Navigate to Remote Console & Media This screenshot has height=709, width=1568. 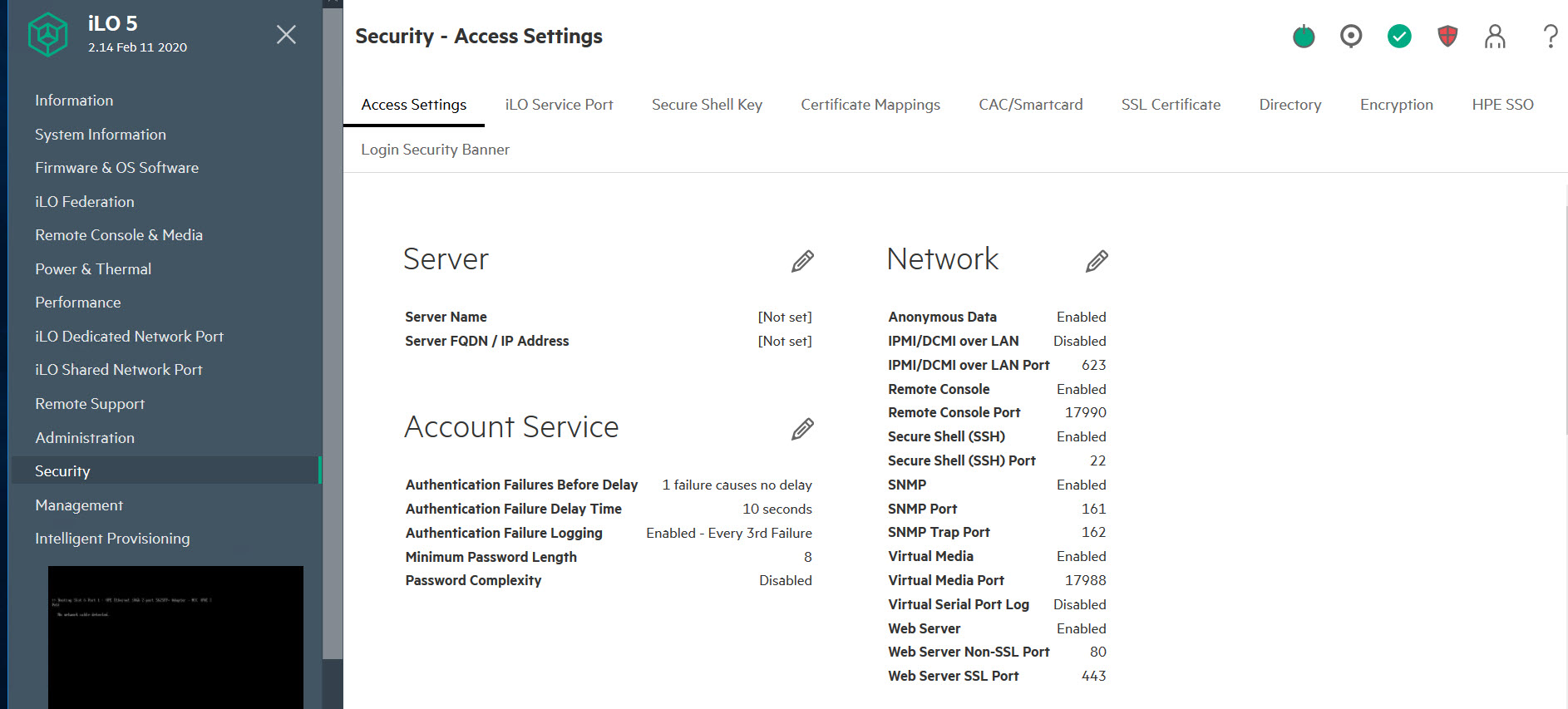119,235
